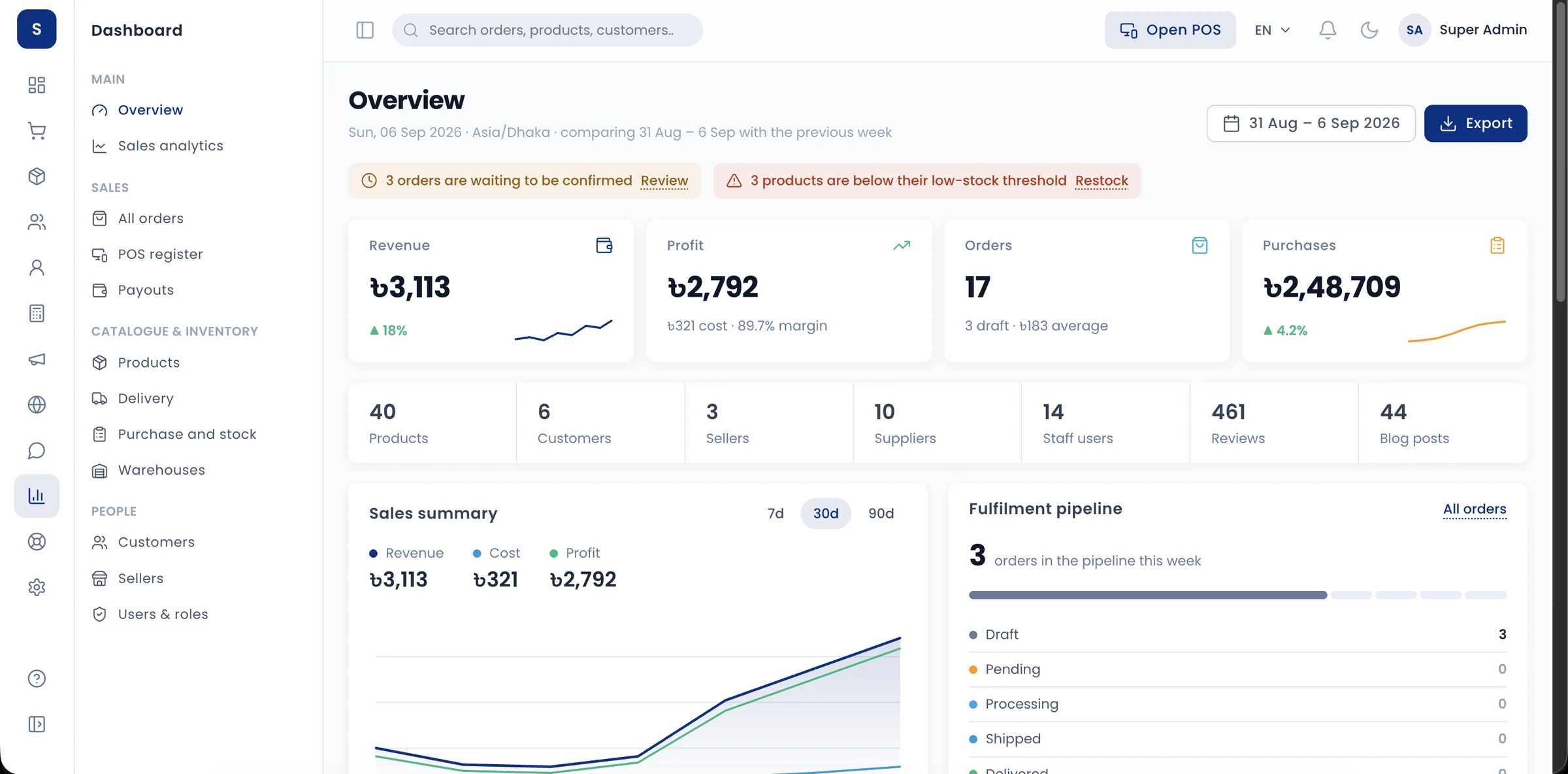Open the shopping cart icon in rail
The image size is (1568, 774).
(x=37, y=131)
